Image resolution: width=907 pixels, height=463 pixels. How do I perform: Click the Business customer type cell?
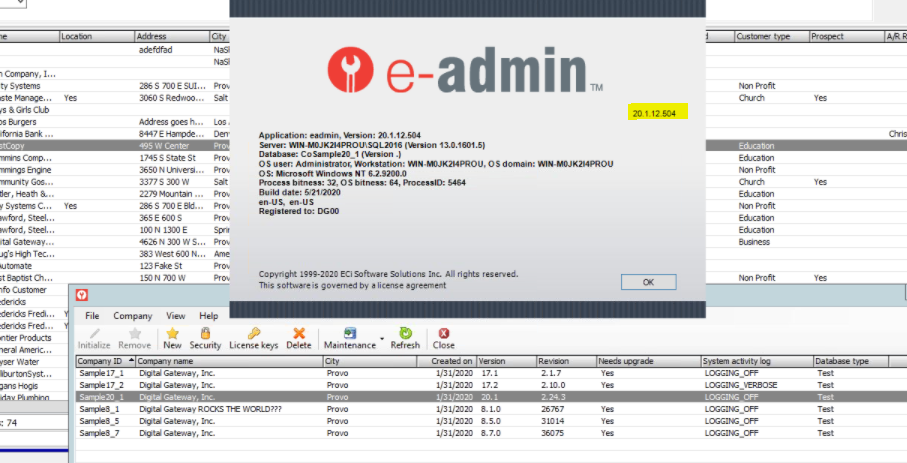pos(754,242)
